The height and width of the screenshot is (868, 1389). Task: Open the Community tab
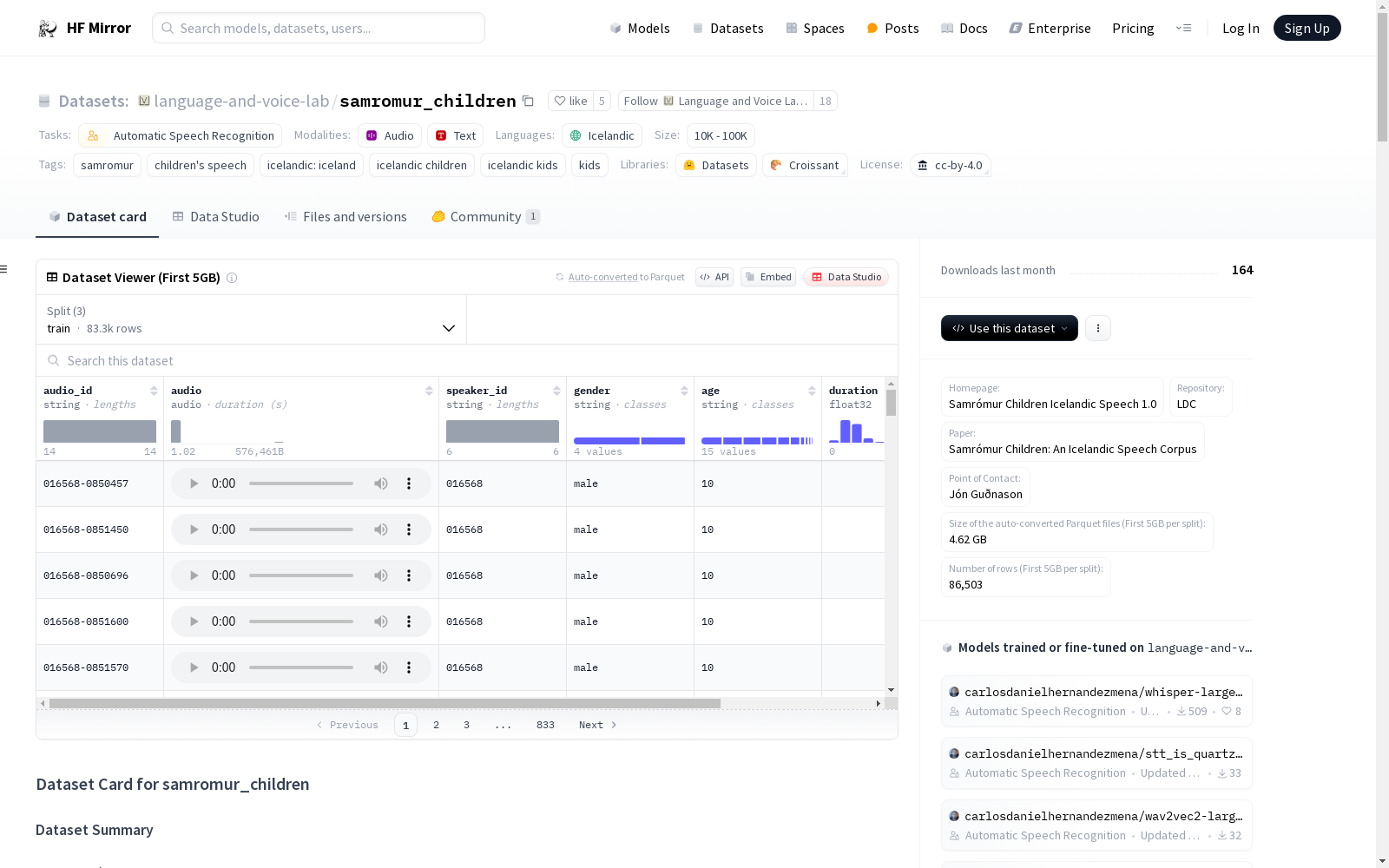coord(486,217)
